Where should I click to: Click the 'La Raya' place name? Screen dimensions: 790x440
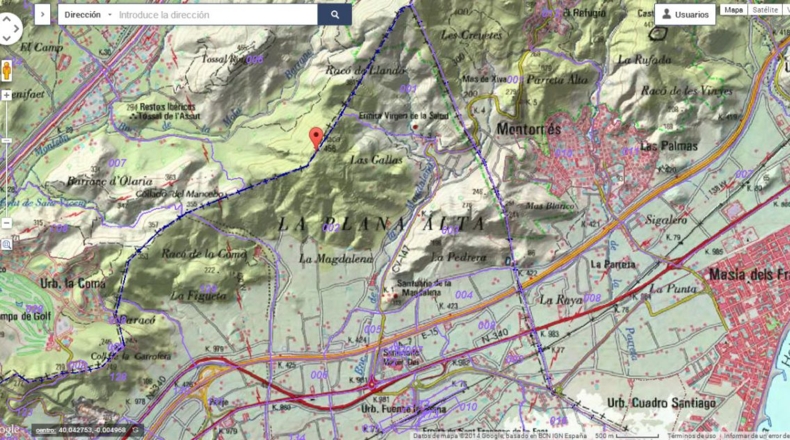click(561, 300)
